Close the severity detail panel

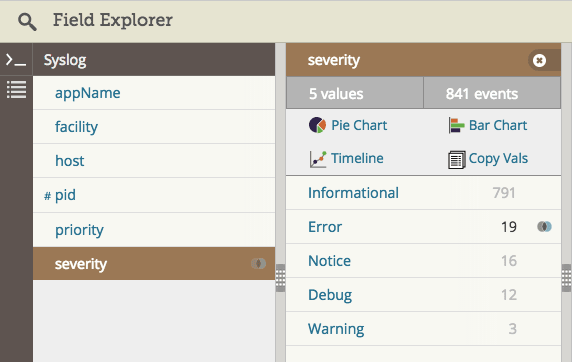[x=539, y=60]
